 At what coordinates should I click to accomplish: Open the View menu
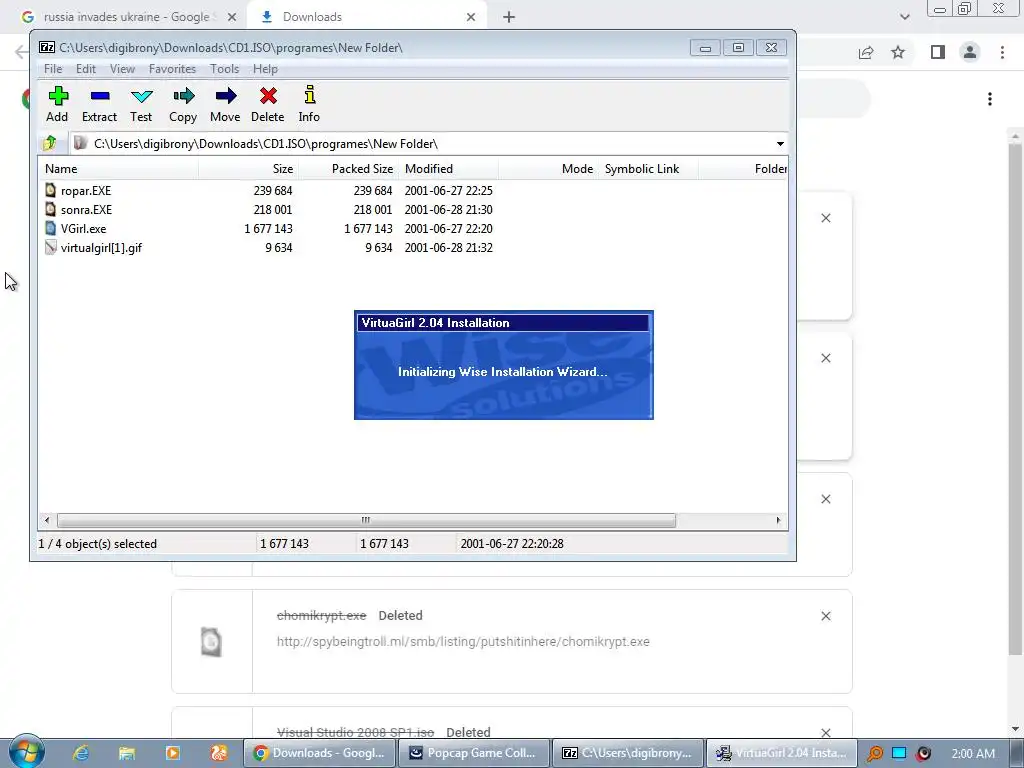(122, 69)
